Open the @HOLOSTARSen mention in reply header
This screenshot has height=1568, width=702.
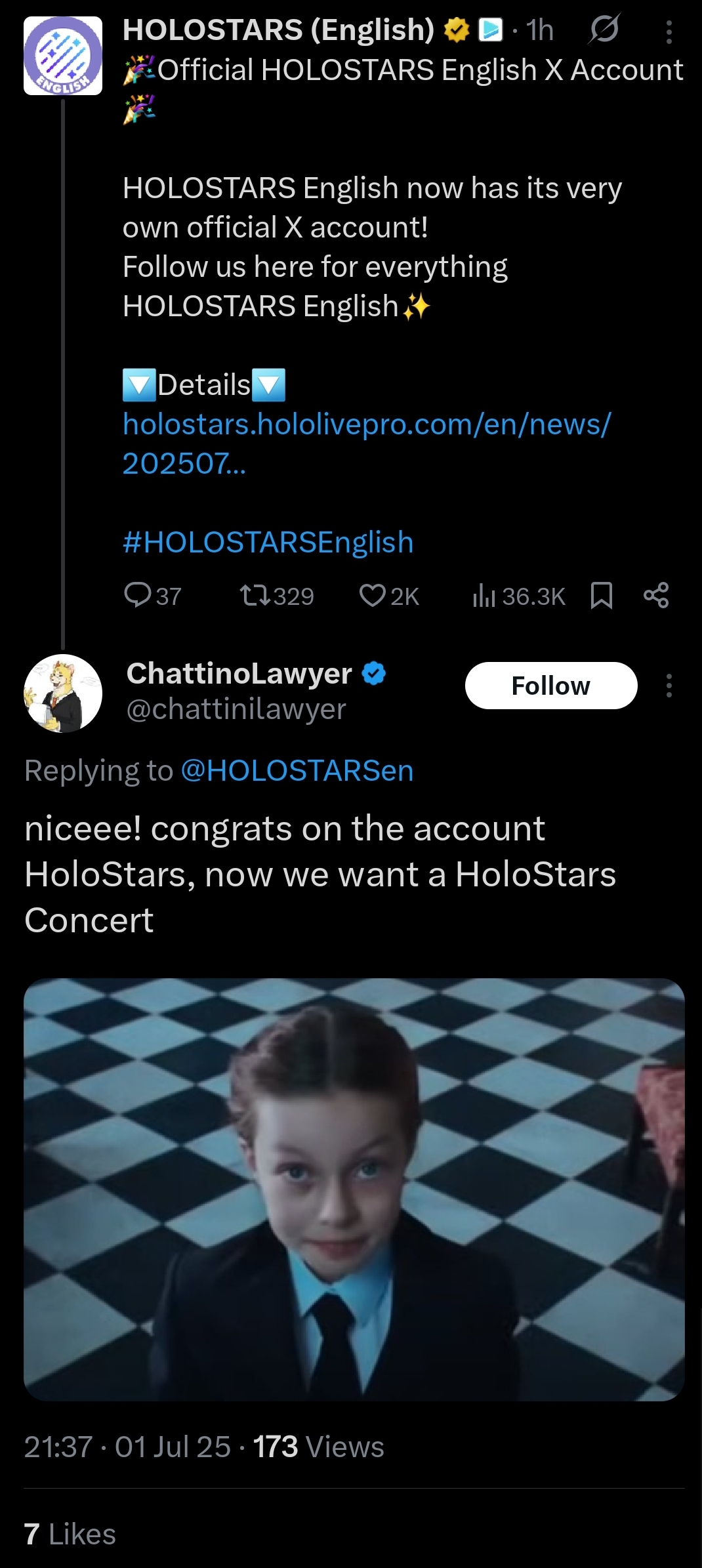pyautogui.click(x=297, y=770)
